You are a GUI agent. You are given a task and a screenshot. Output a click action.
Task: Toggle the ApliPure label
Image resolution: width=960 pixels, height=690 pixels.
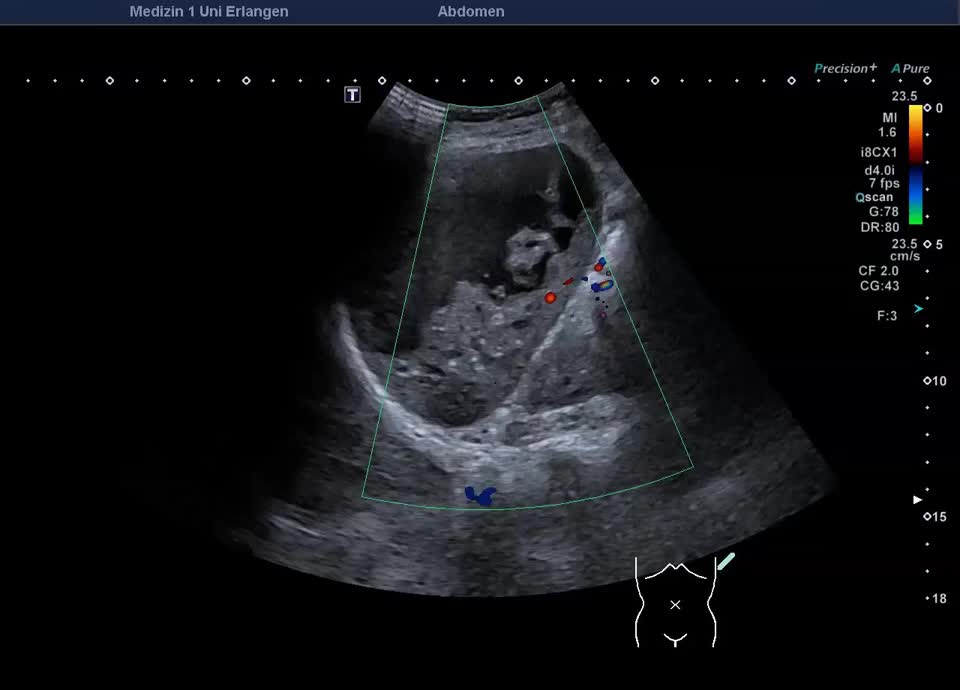coord(911,69)
